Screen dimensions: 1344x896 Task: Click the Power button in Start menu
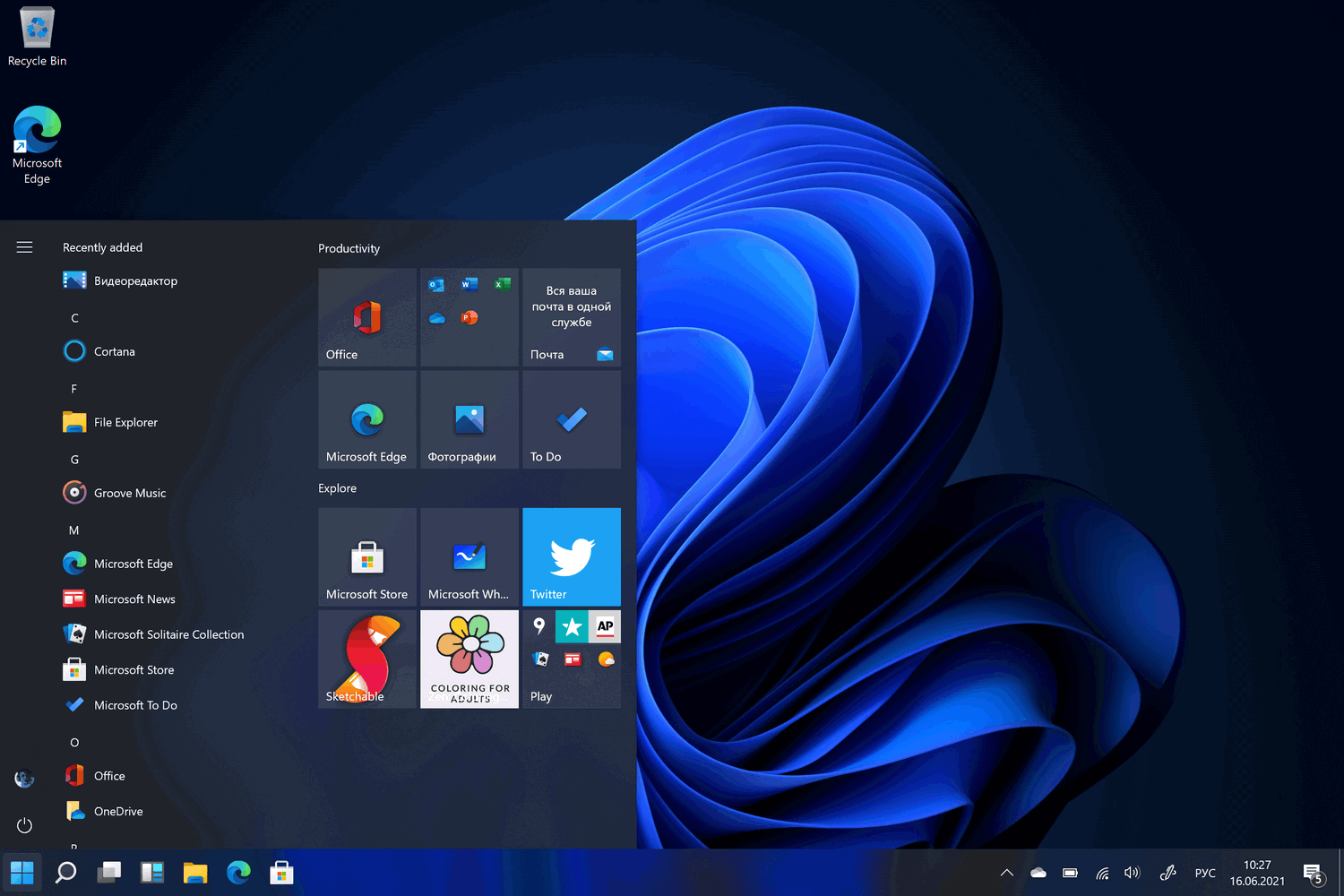(x=24, y=825)
